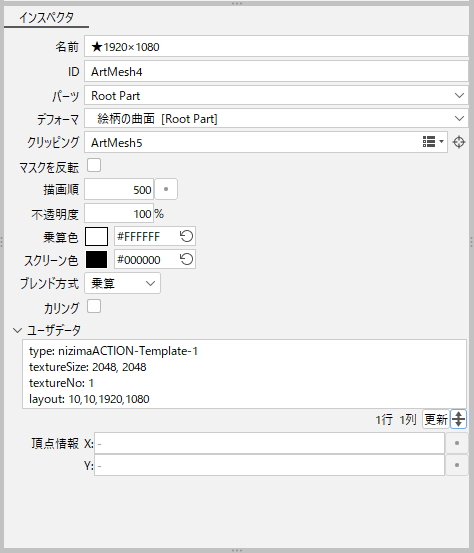The width and height of the screenshot is (474, 553).
Task: Click the clipping target crosshair icon
Action: pos(459,142)
